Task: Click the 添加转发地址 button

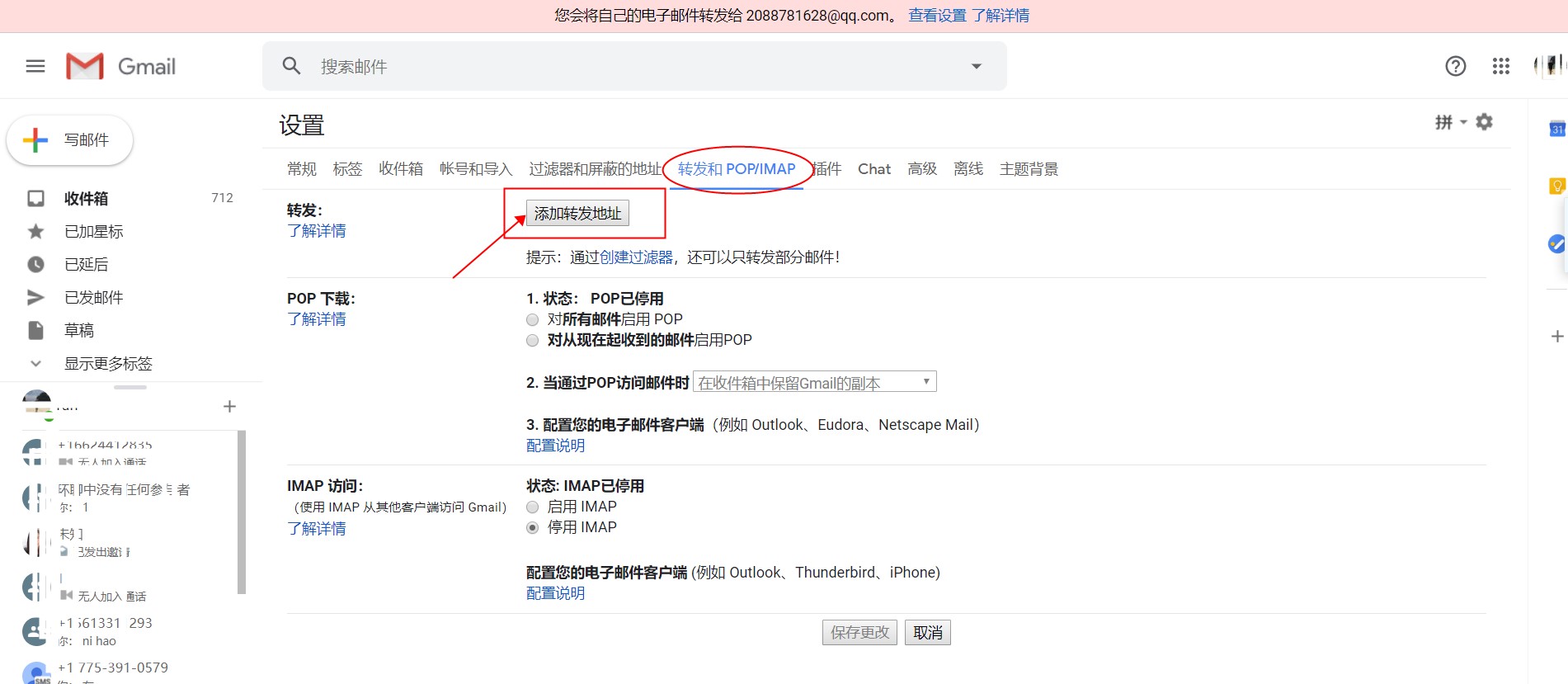Action: (x=577, y=214)
